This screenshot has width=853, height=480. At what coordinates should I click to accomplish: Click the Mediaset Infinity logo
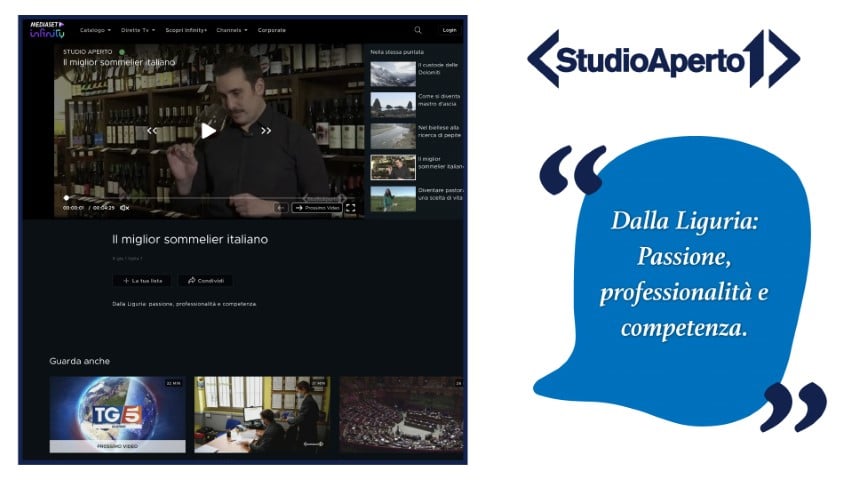pos(47,30)
